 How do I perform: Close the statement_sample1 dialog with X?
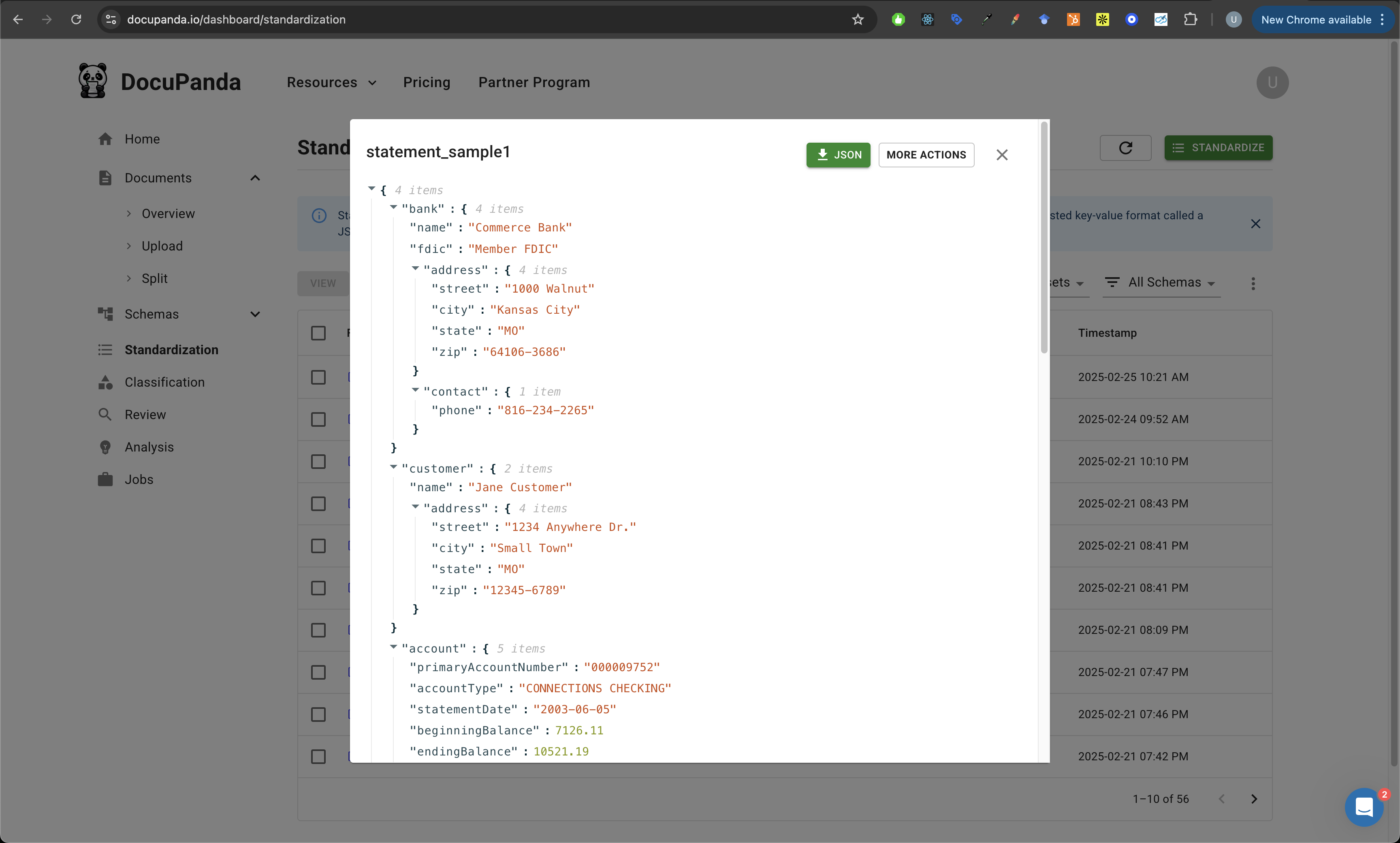(x=1001, y=155)
